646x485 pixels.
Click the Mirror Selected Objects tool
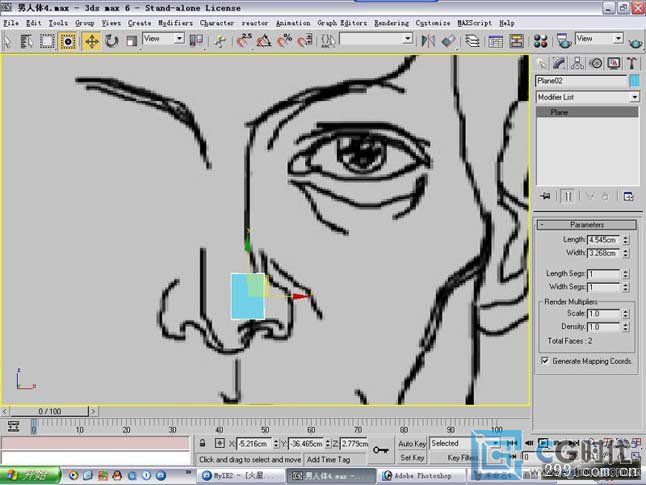pos(428,41)
